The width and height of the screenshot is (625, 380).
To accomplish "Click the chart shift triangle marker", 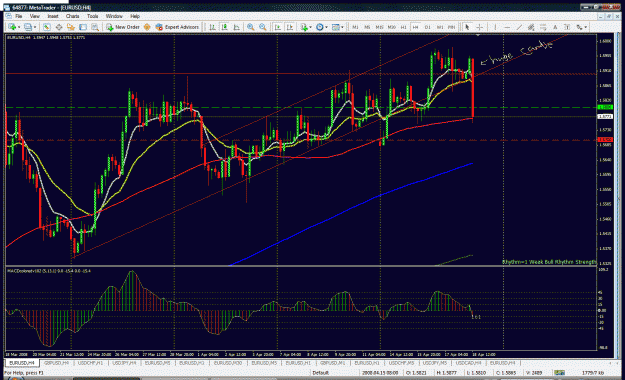I will pyautogui.click(x=478, y=35).
